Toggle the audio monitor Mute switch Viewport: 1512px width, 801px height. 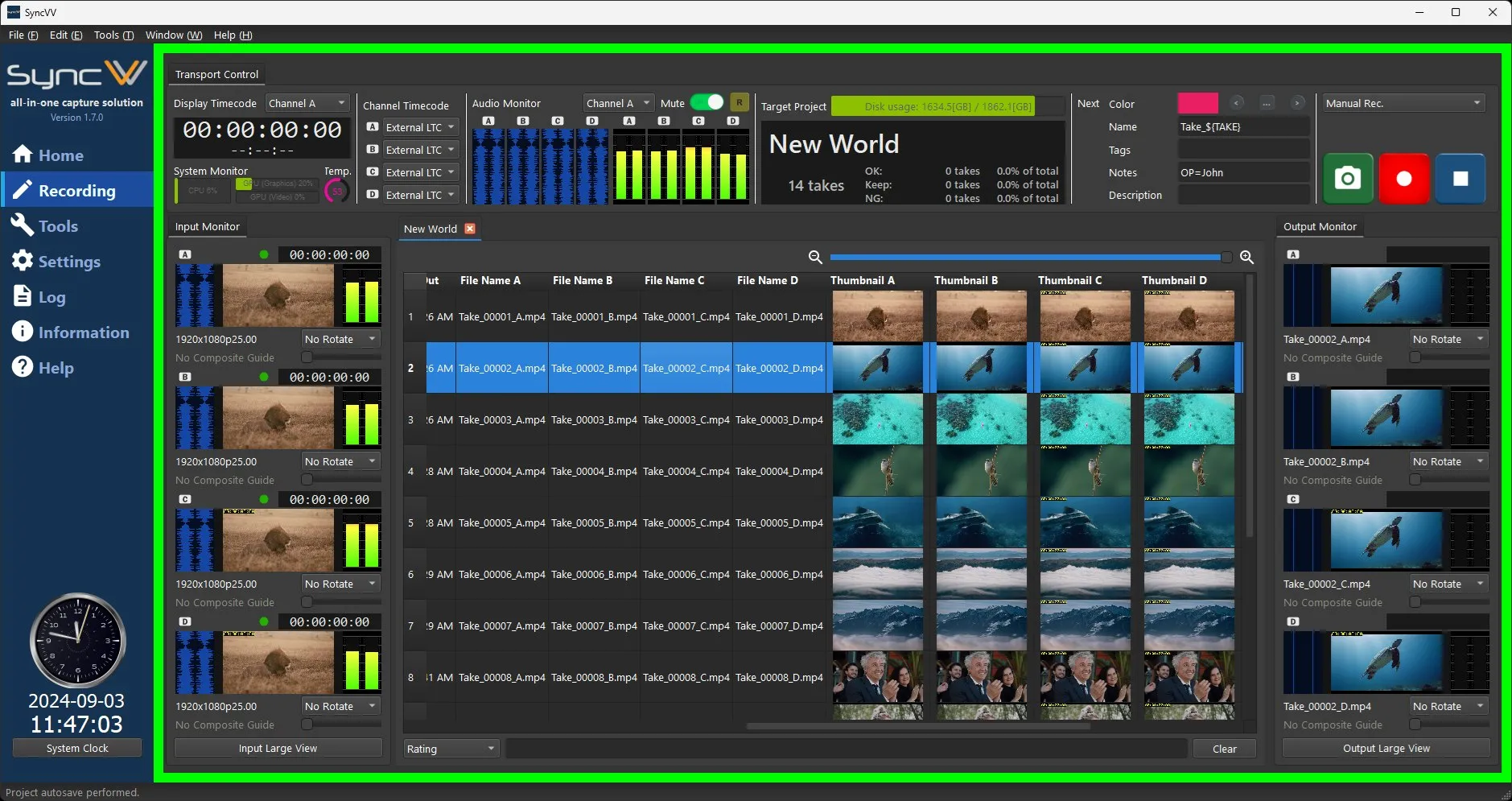tap(707, 102)
